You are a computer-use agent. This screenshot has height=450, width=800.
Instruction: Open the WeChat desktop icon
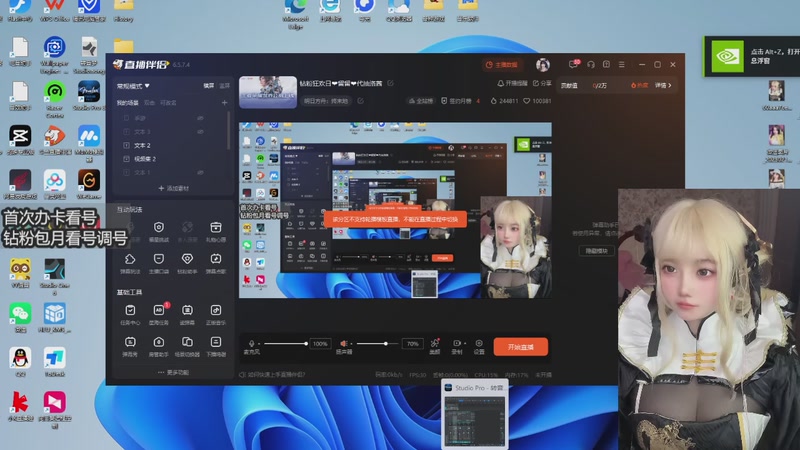pyautogui.click(x=20, y=317)
